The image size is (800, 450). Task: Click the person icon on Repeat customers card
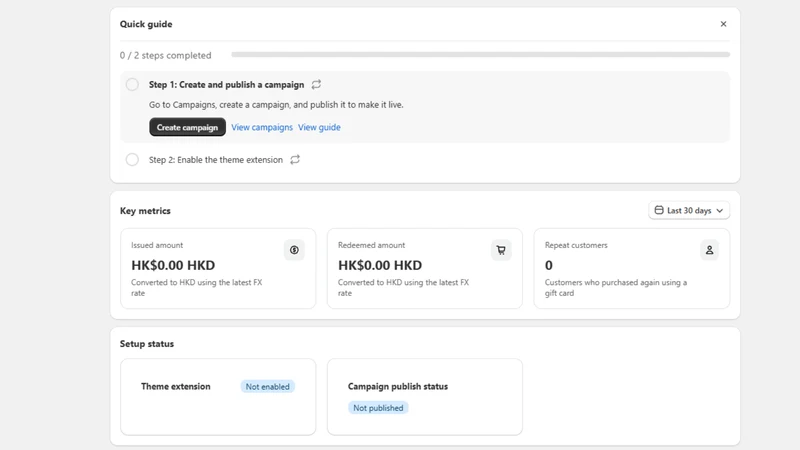[x=709, y=250]
